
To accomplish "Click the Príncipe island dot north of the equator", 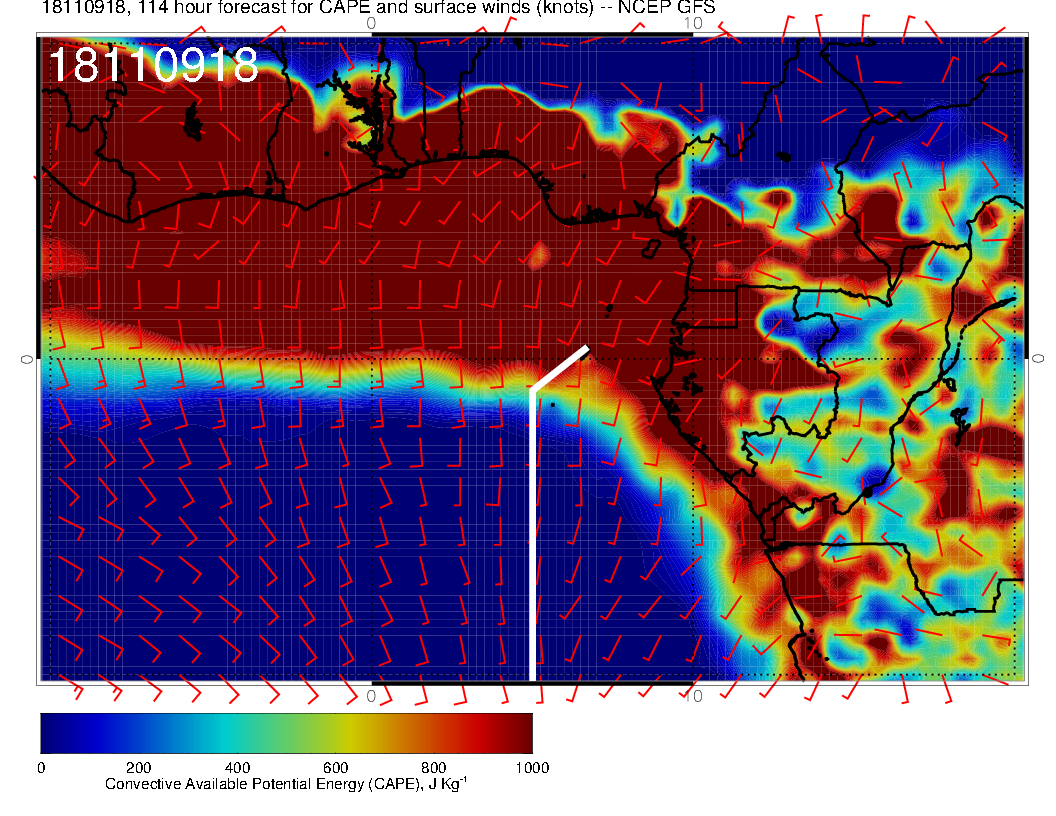I will pos(608,307).
